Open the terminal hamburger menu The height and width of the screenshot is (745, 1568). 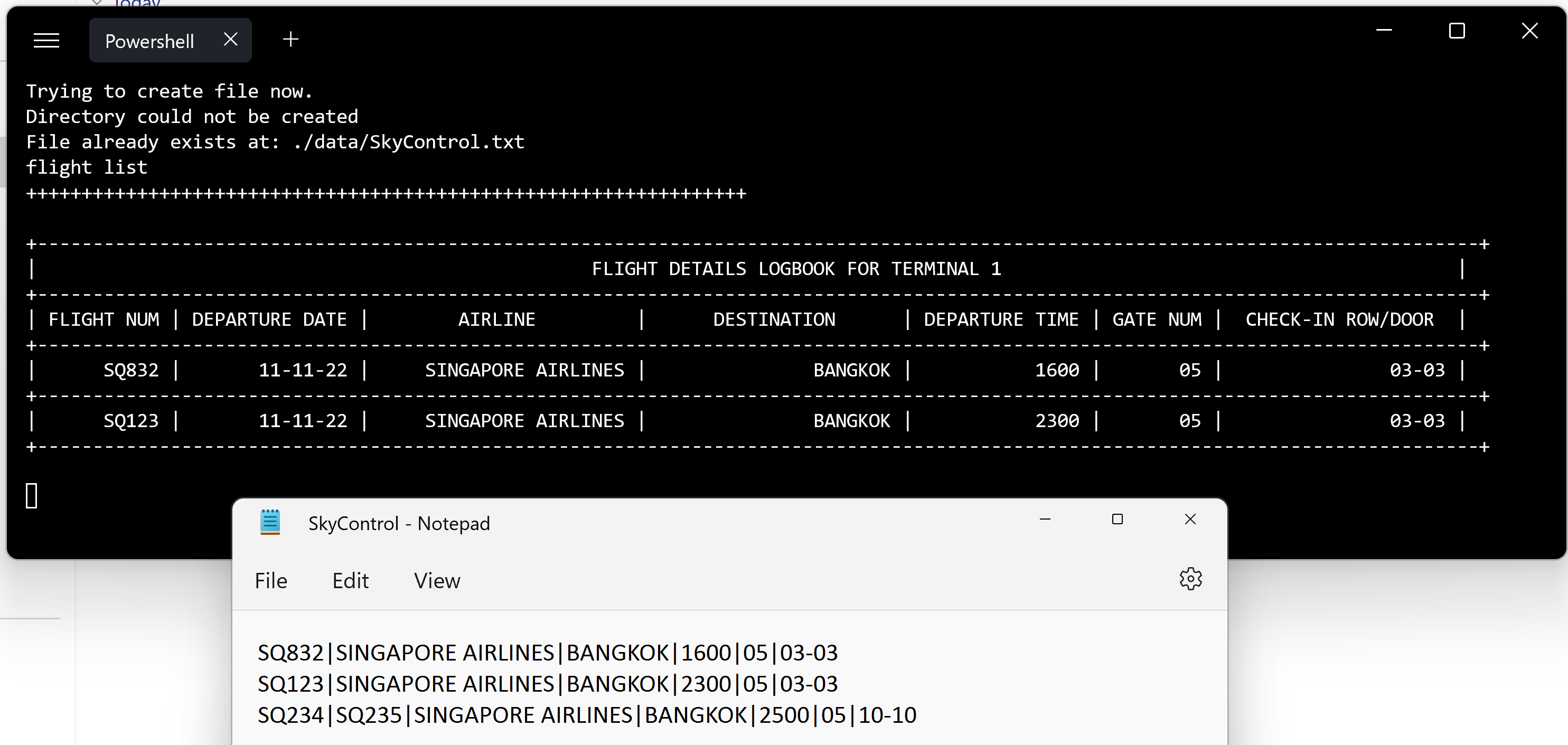pos(46,41)
